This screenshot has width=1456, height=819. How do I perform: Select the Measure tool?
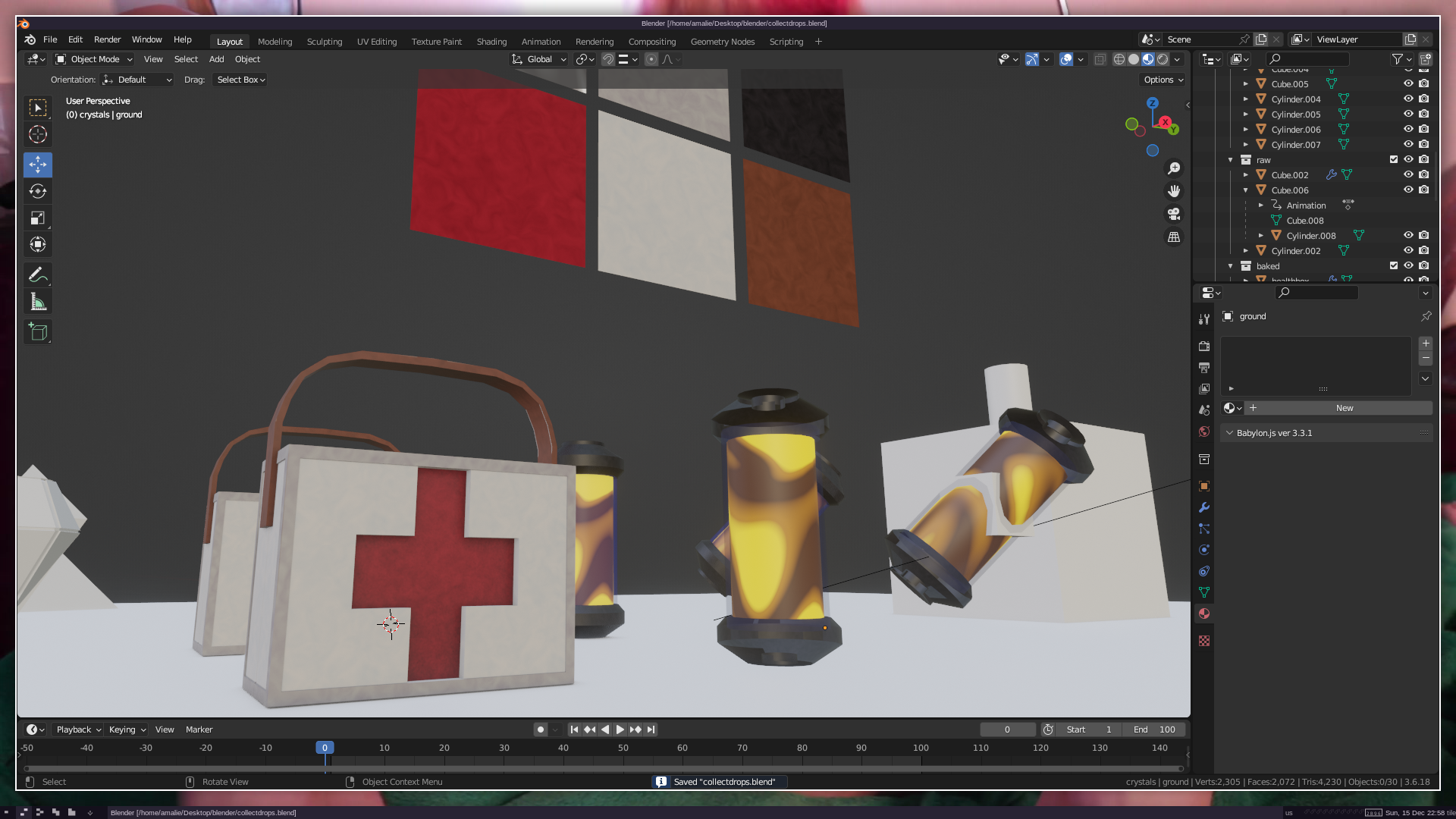(38, 303)
